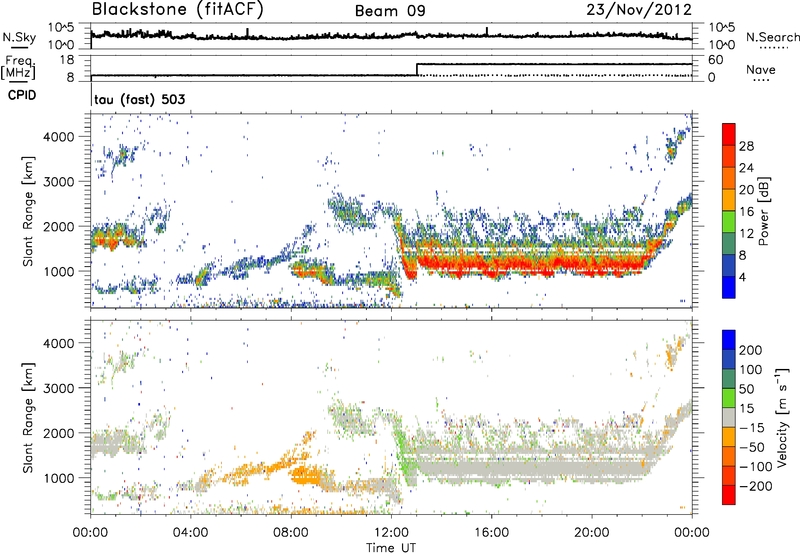Image resolution: width=800 pixels, height=554 pixels.
Task: Click the Nave legend label
Action: coord(761,69)
